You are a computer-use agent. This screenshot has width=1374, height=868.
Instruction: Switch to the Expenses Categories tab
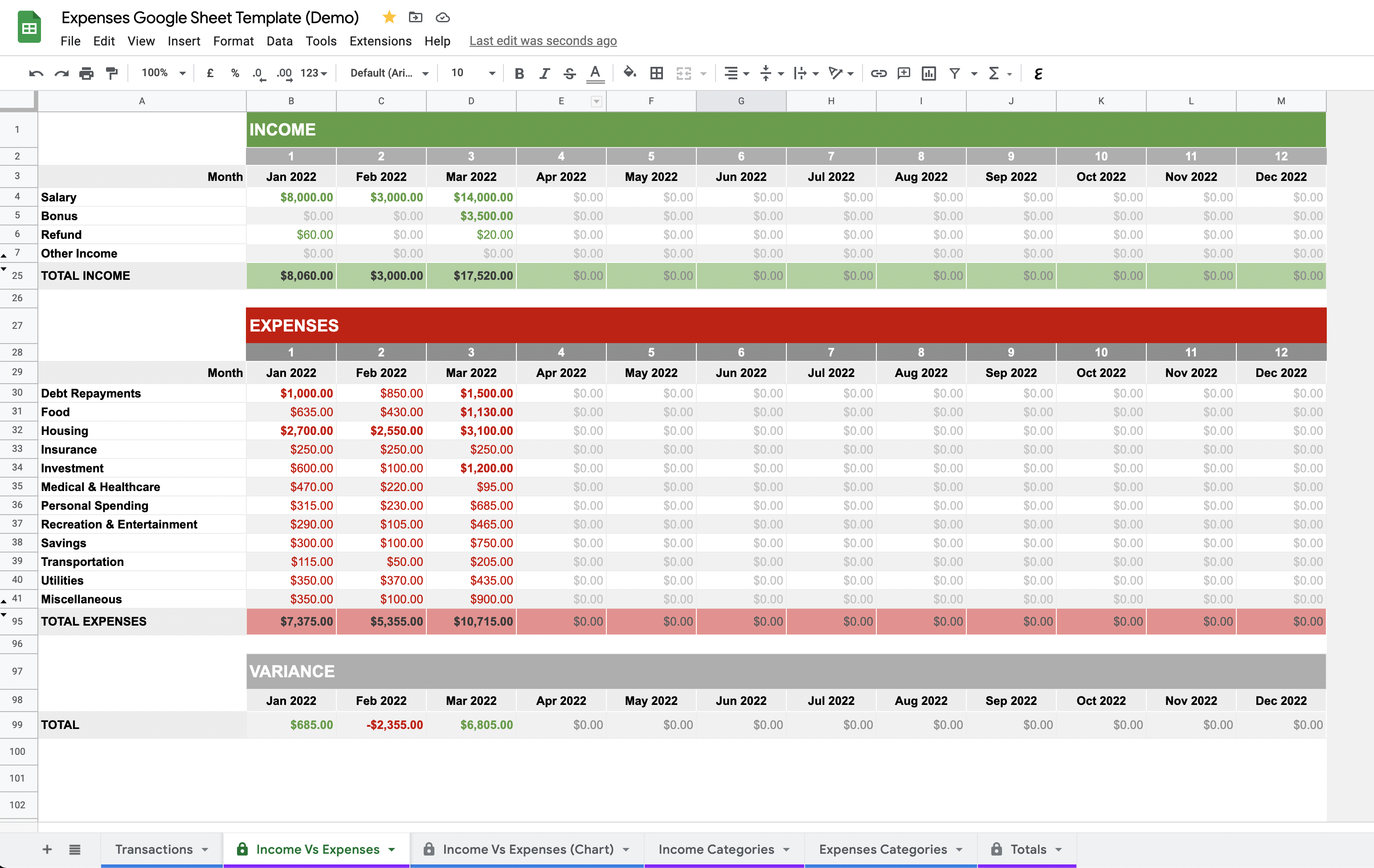tap(882, 849)
